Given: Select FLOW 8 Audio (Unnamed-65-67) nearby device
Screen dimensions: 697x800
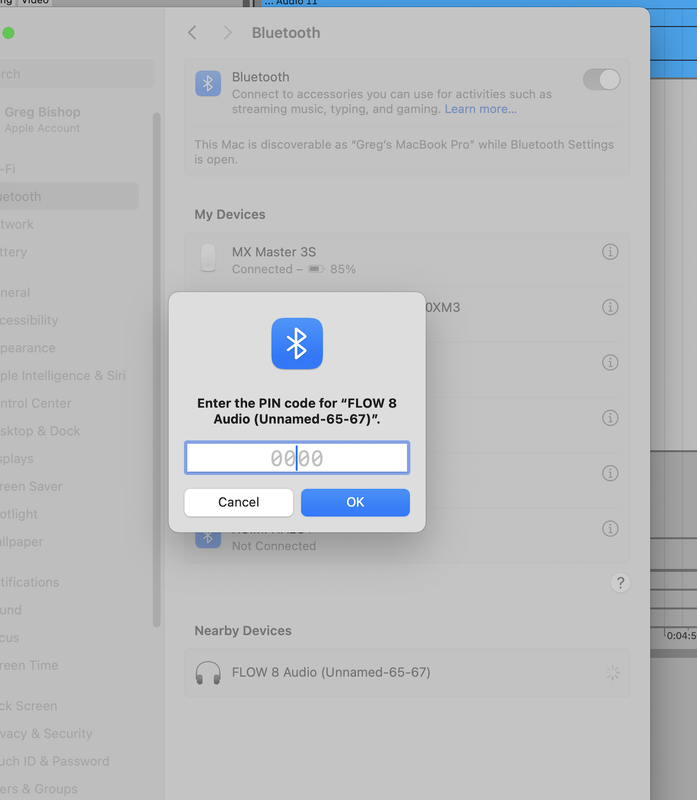Looking at the screenshot, I should pyautogui.click(x=407, y=672).
